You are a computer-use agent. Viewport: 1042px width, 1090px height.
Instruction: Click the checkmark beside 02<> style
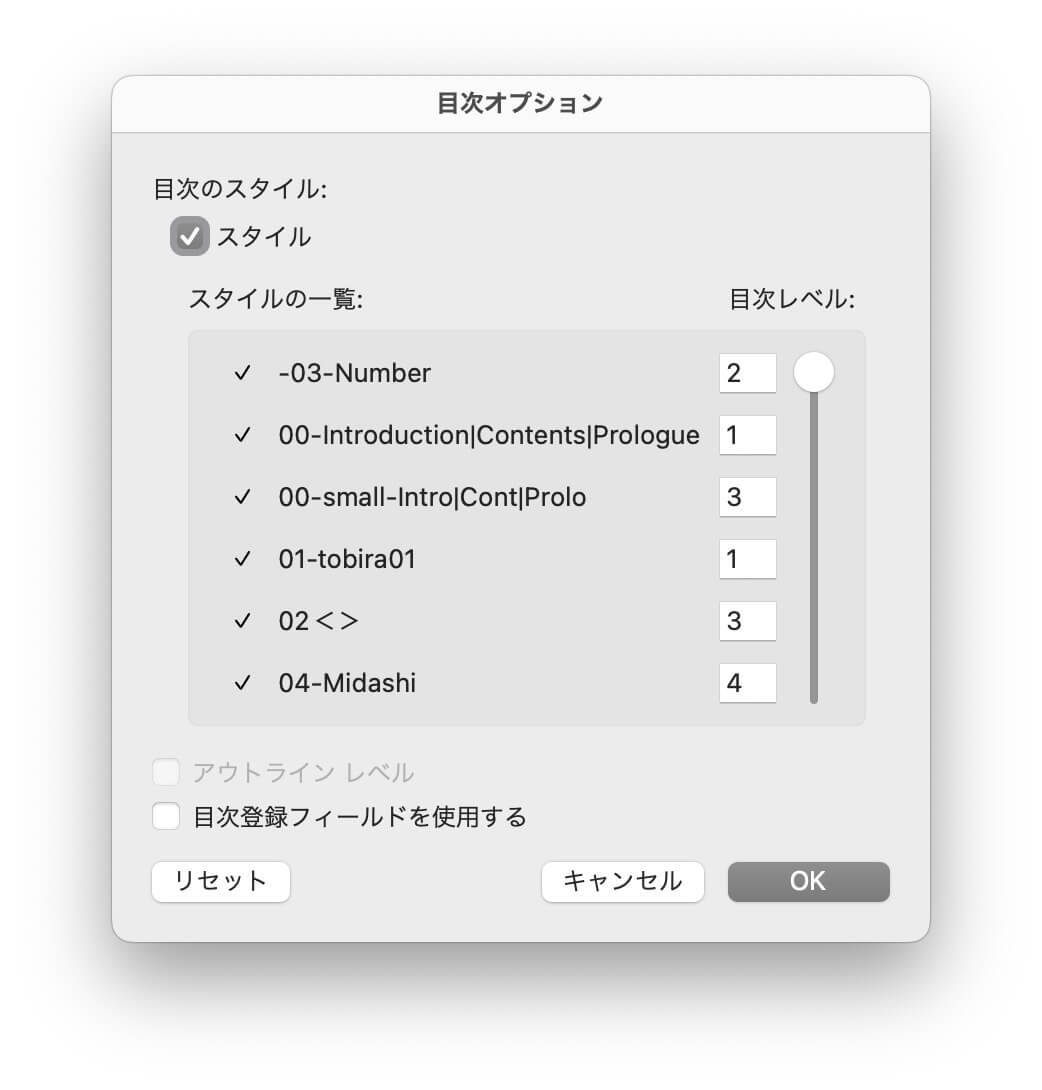[x=242, y=622]
